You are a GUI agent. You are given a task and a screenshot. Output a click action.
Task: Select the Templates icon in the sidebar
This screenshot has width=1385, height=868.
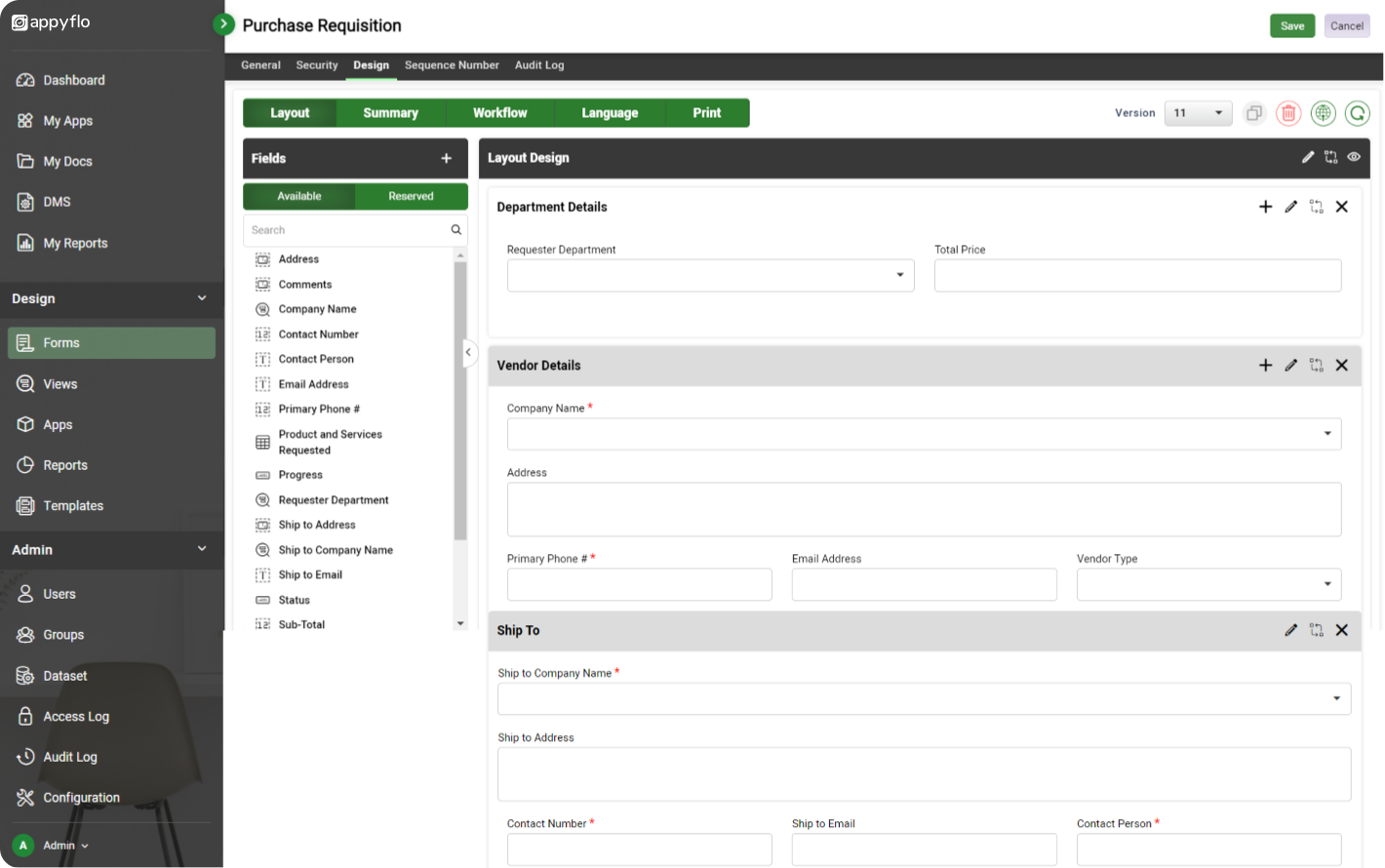pyautogui.click(x=27, y=505)
